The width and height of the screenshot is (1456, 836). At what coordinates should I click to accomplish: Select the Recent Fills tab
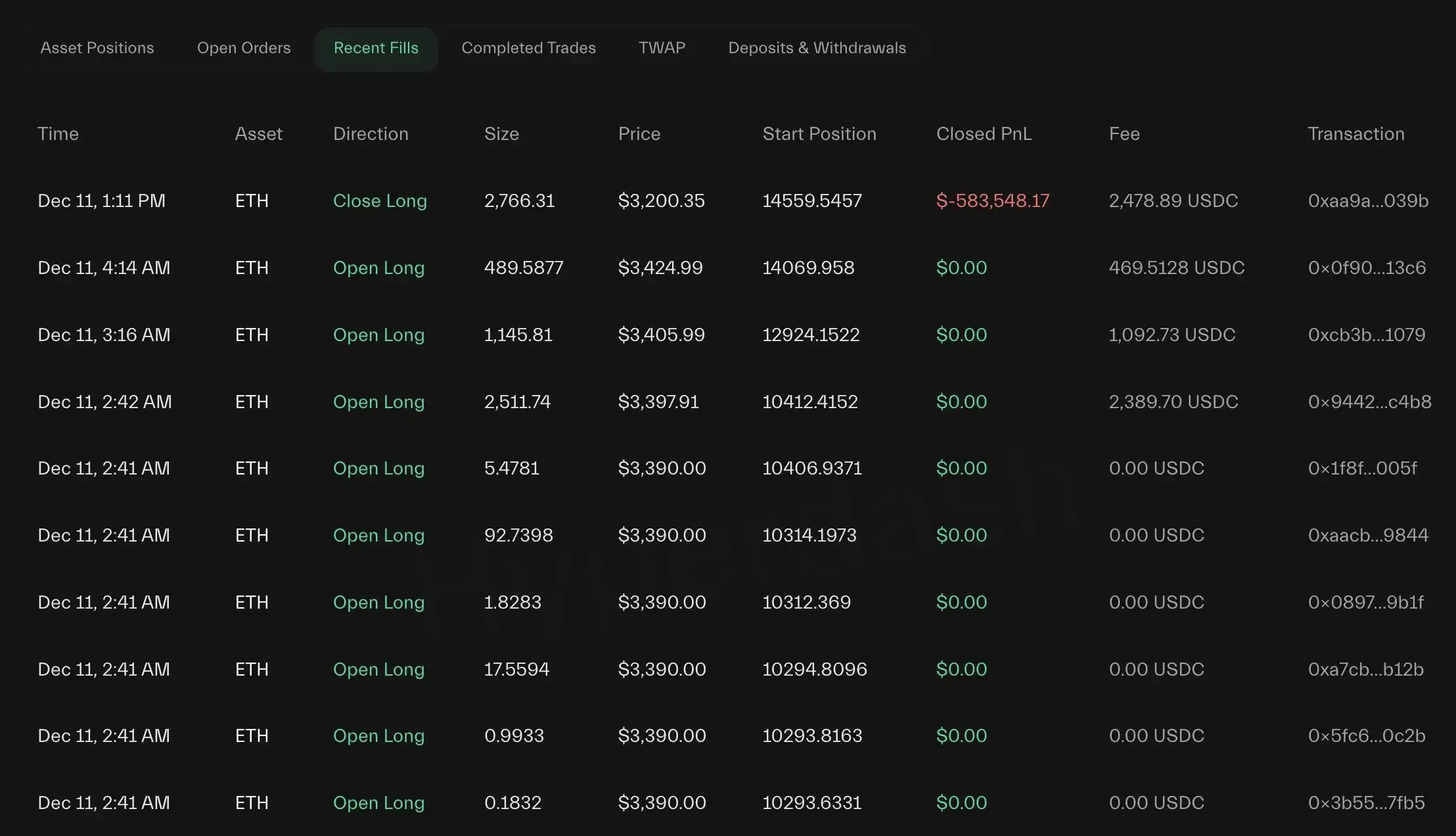tap(376, 48)
